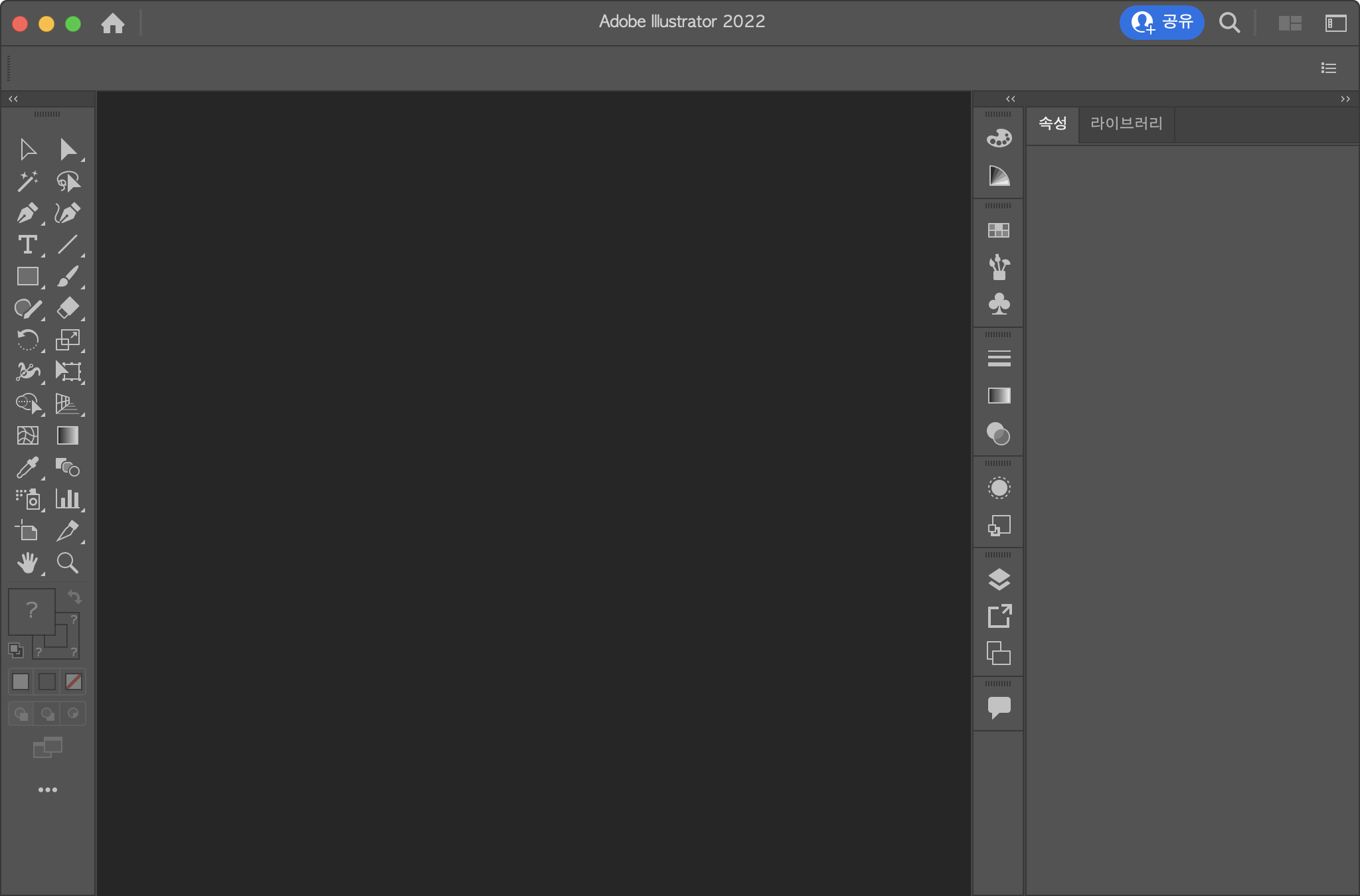Open the Symbols panel club icon

tap(999, 305)
